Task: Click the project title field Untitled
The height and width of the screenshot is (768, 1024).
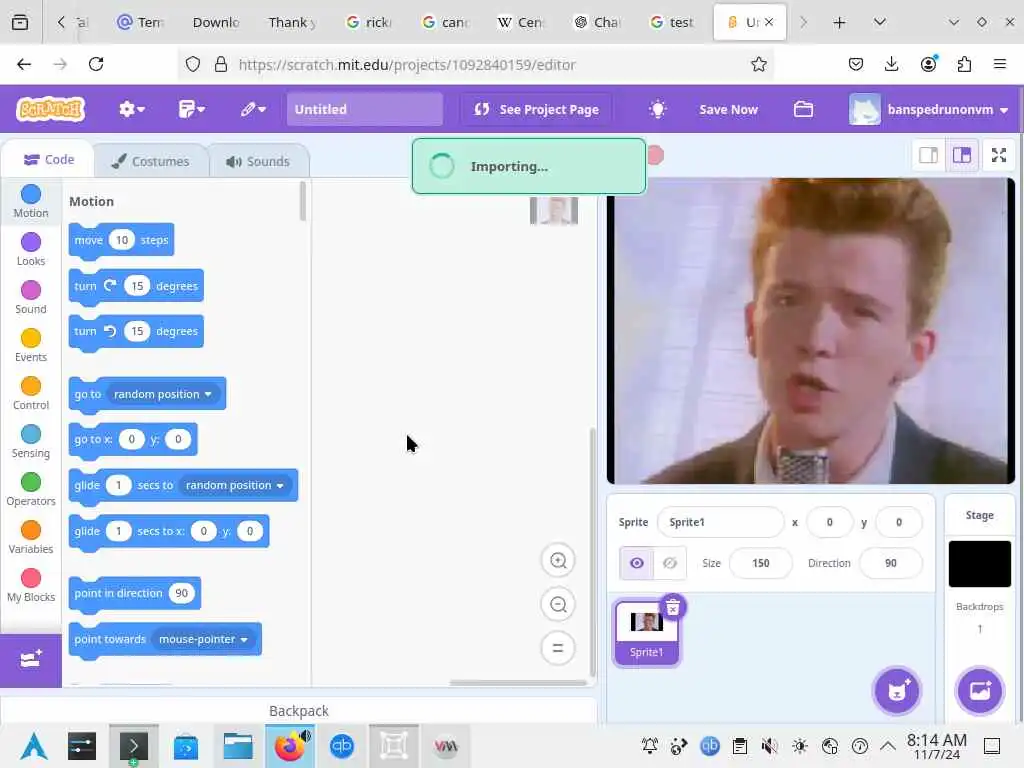Action: (364, 109)
